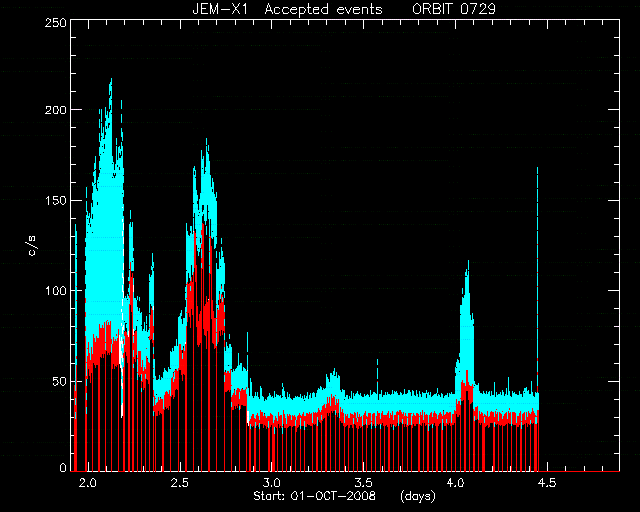Click the 200 y-axis tick label
This screenshot has height=512, width=640.
tap(56, 110)
